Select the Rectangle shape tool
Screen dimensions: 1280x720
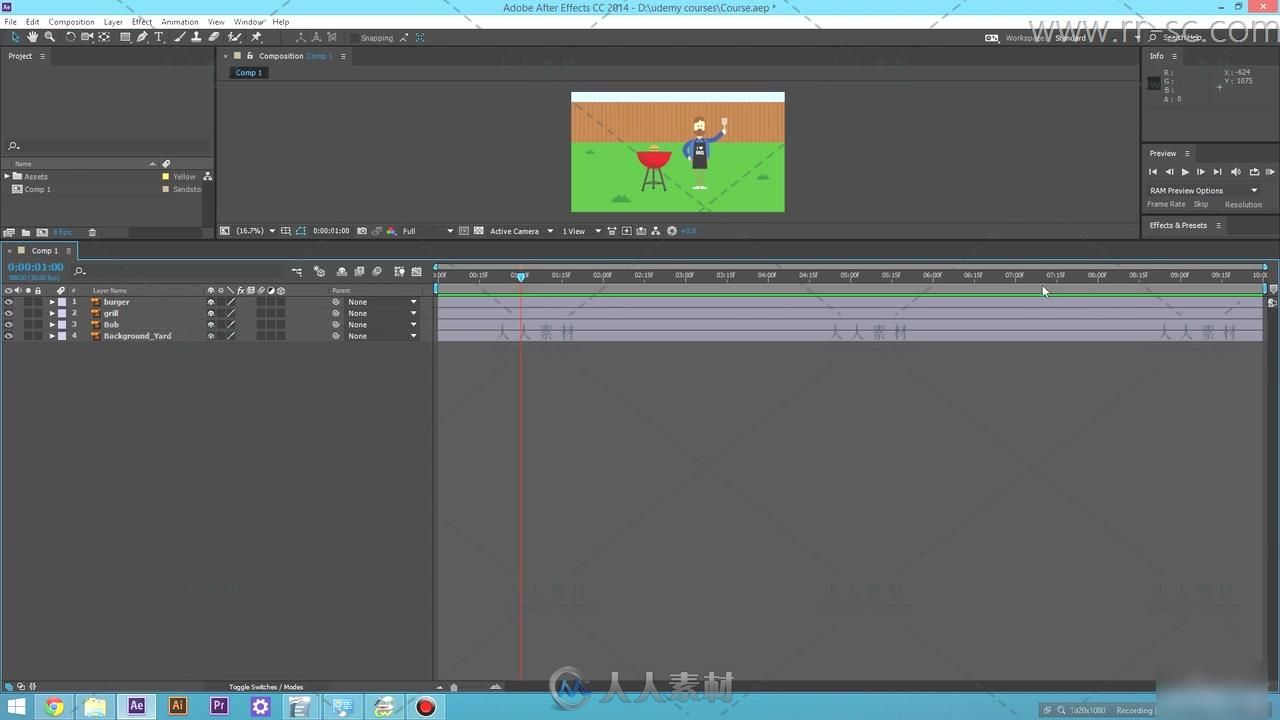[x=125, y=37]
